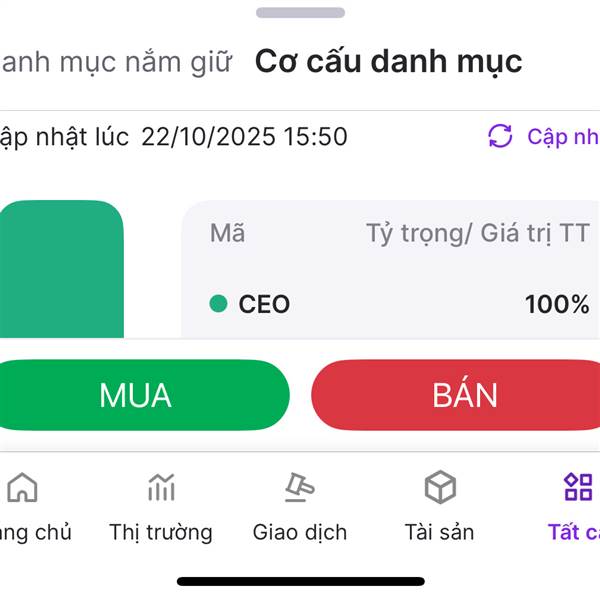This screenshot has height=600, width=600.
Task: Open the Thị trường chart icon
Action: click(x=161, y=488)
